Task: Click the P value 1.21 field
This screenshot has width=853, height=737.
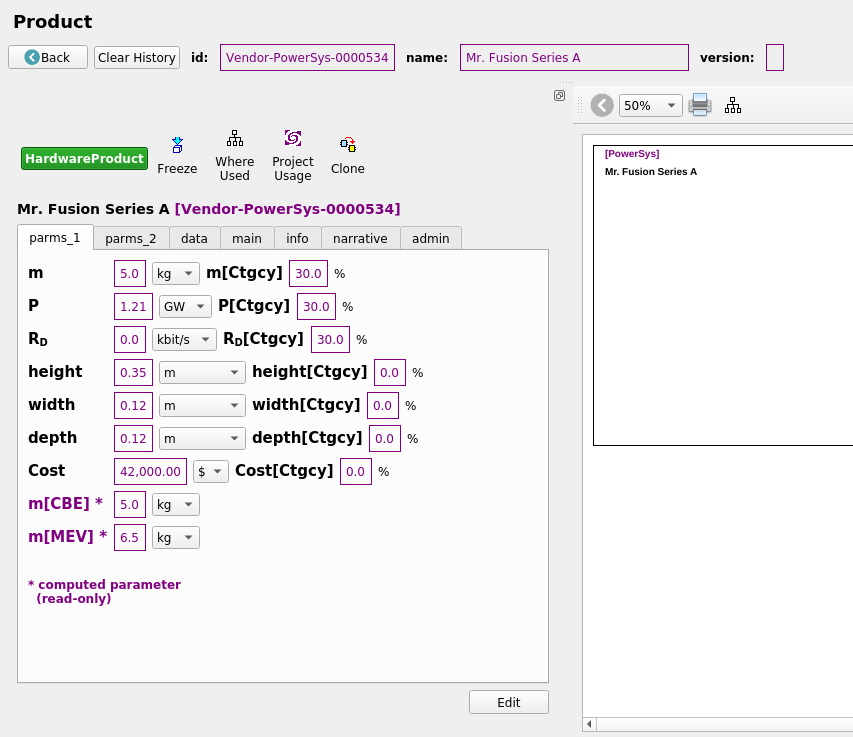Action: (x=133, y=307)
